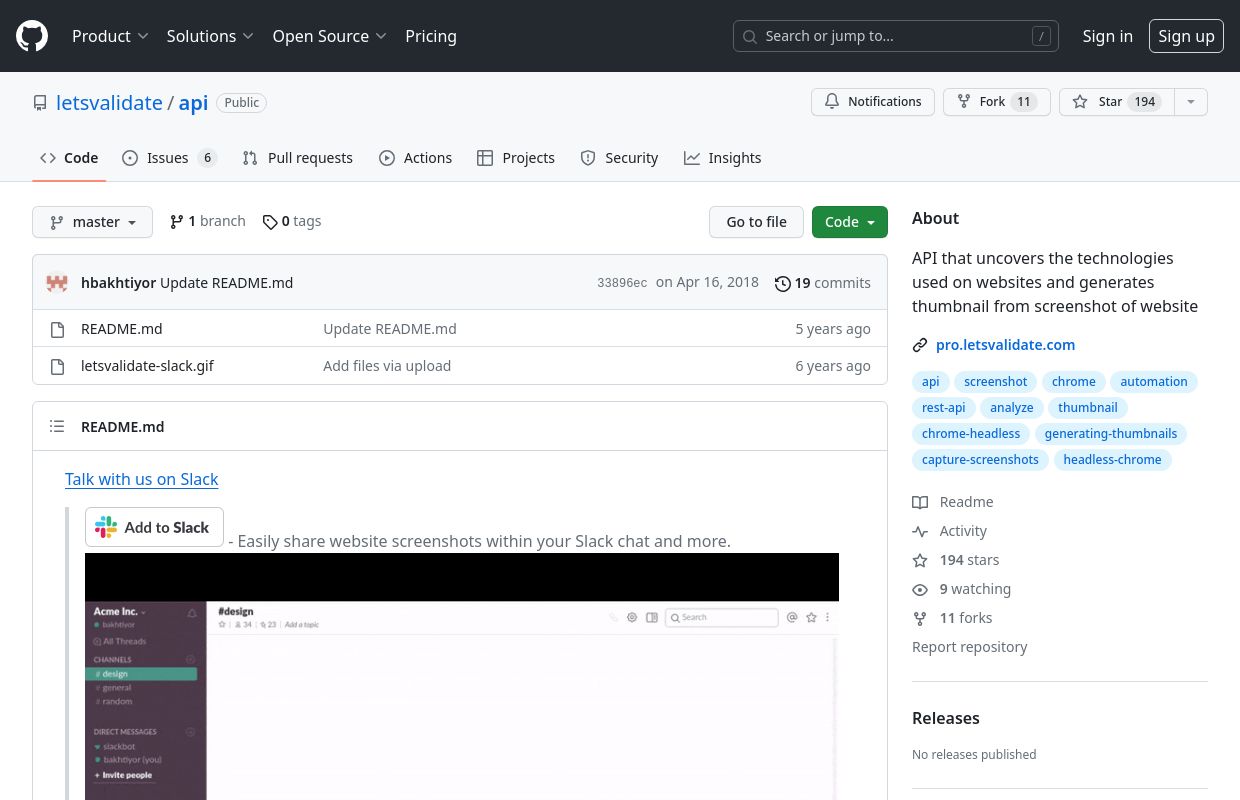The image size is (1240, 800).
Task: Select the chrome topic tag
Action: point(1074,382)
